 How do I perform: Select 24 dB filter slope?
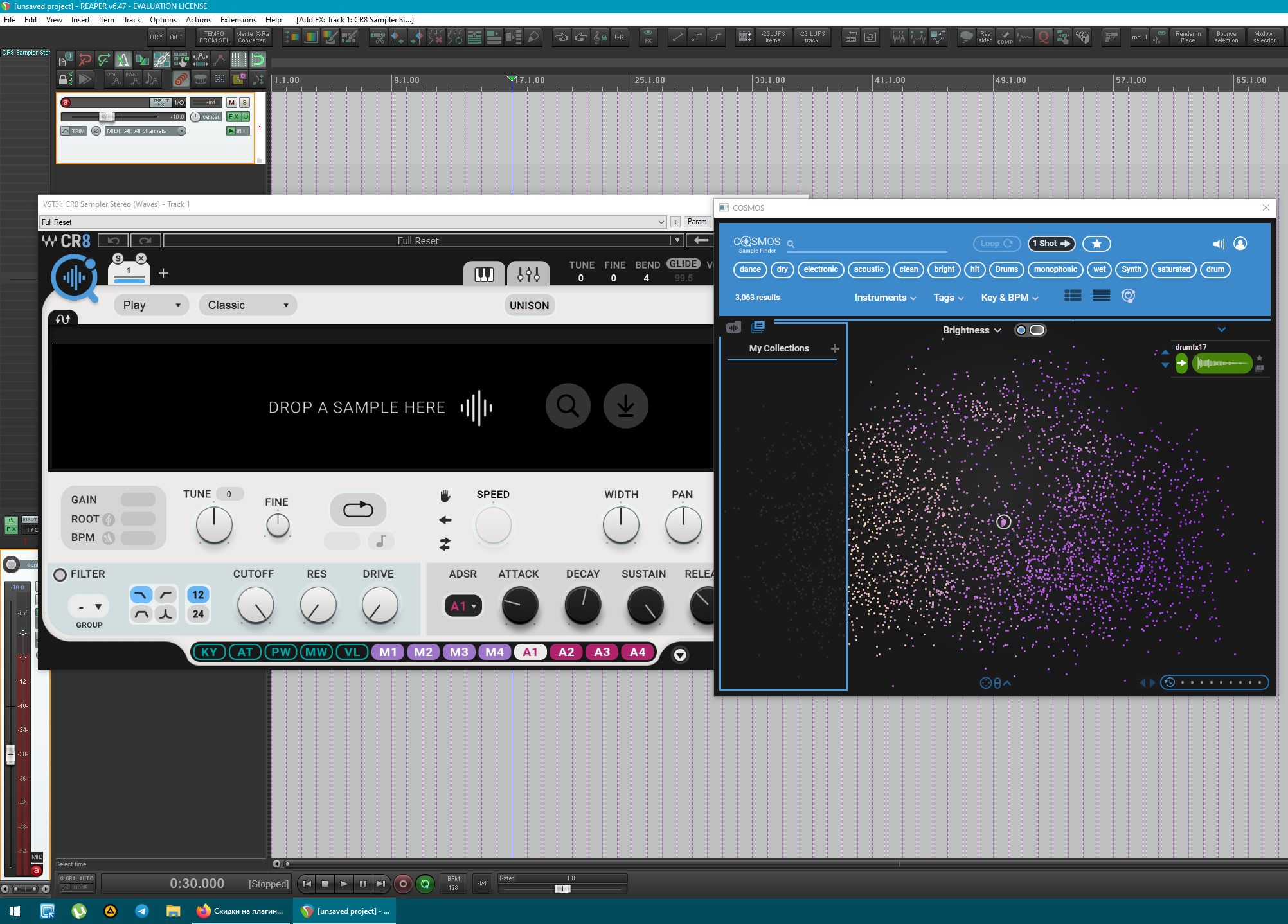click(198, 614)
